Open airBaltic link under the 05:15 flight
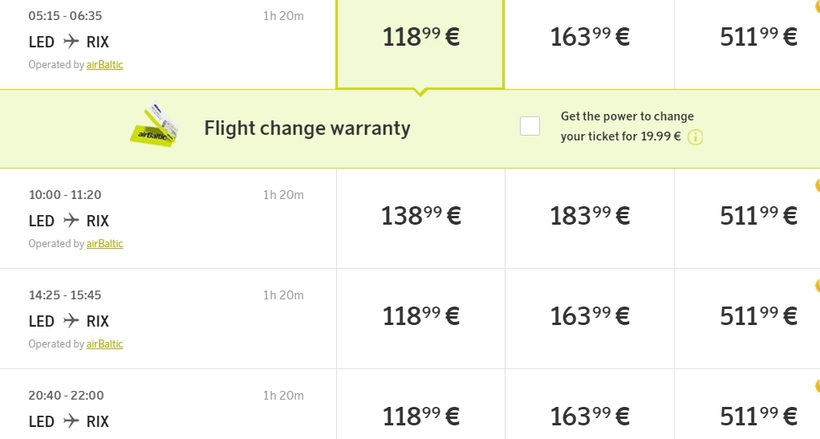The height and width of the screenshot is (439, 820). click(x=105, y=65)
